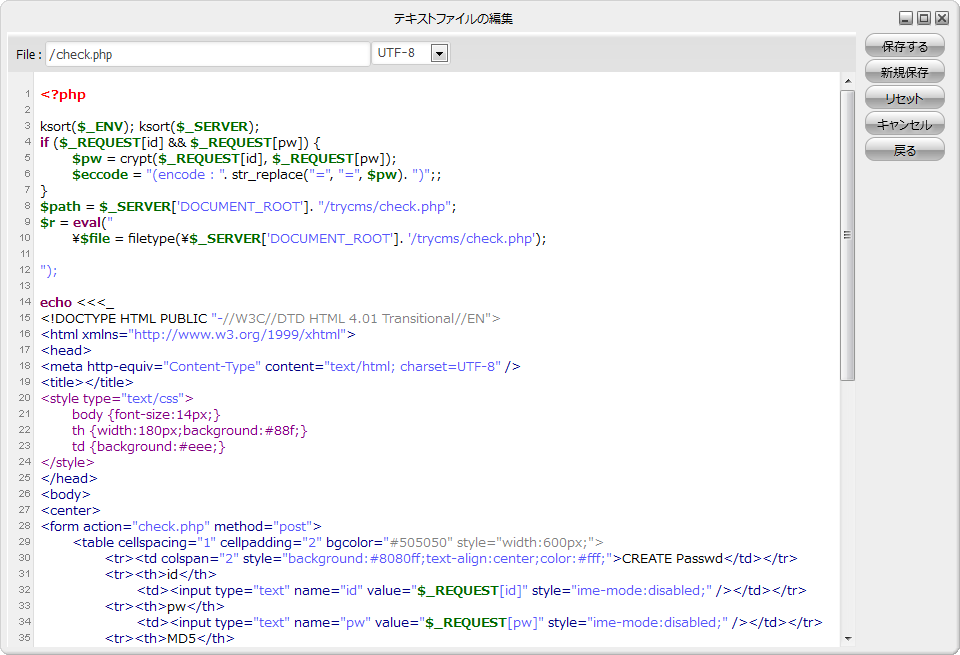
Task: Maximize the text file editor window
Action: pos(924,18)
